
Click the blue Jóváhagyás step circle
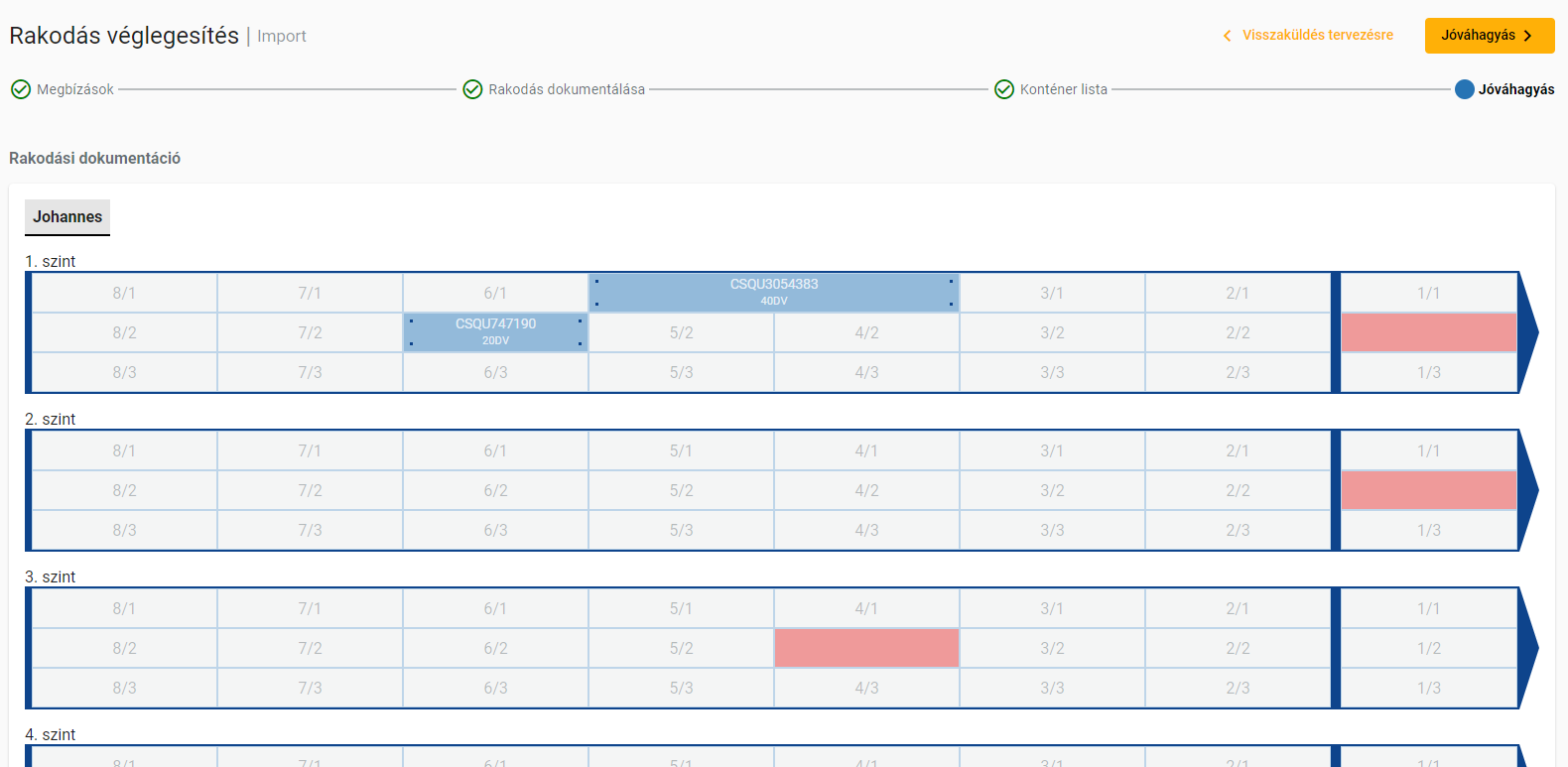click(1464, 89)
